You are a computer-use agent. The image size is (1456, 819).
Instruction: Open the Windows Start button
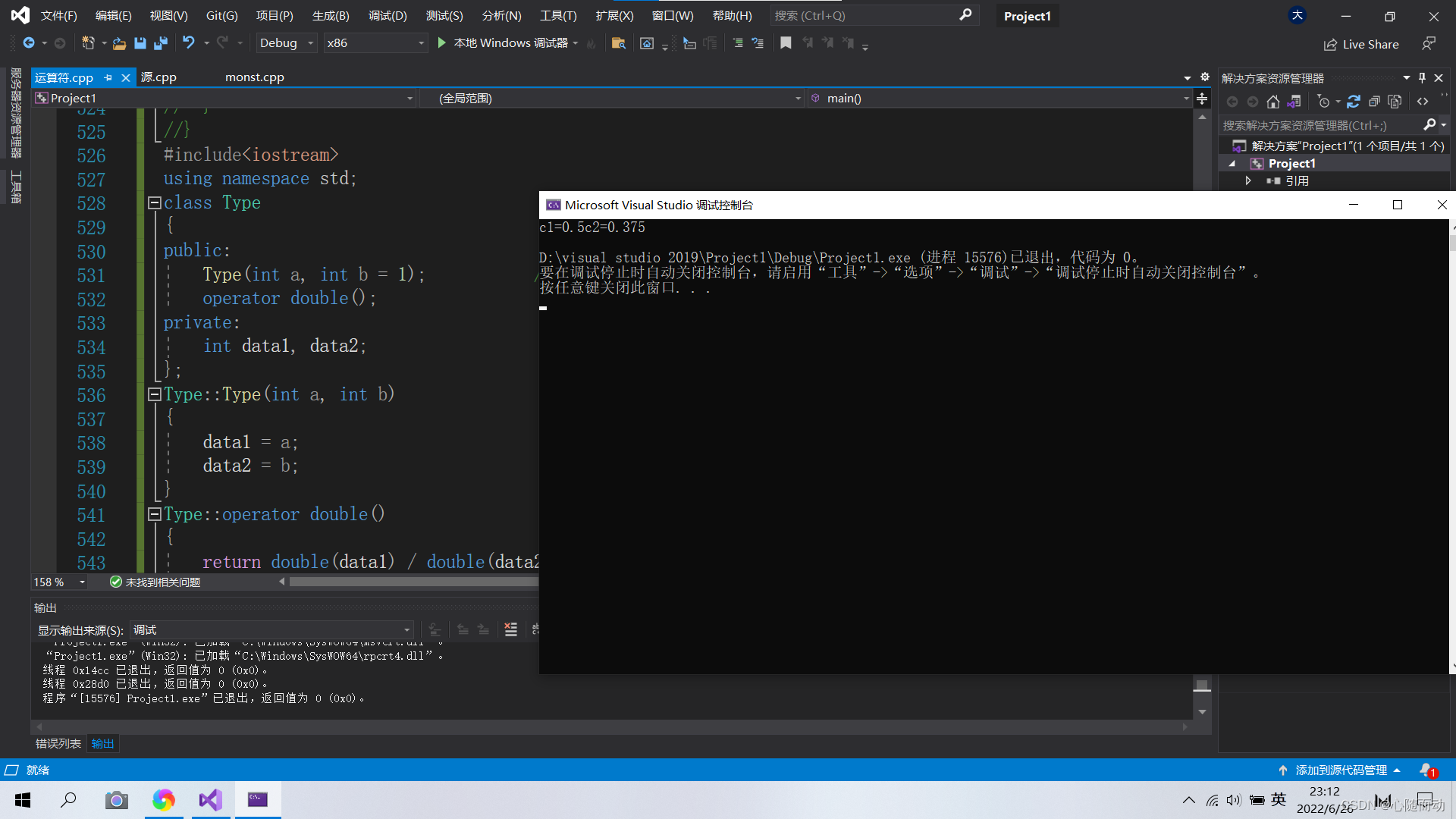[x=23, y=800]
